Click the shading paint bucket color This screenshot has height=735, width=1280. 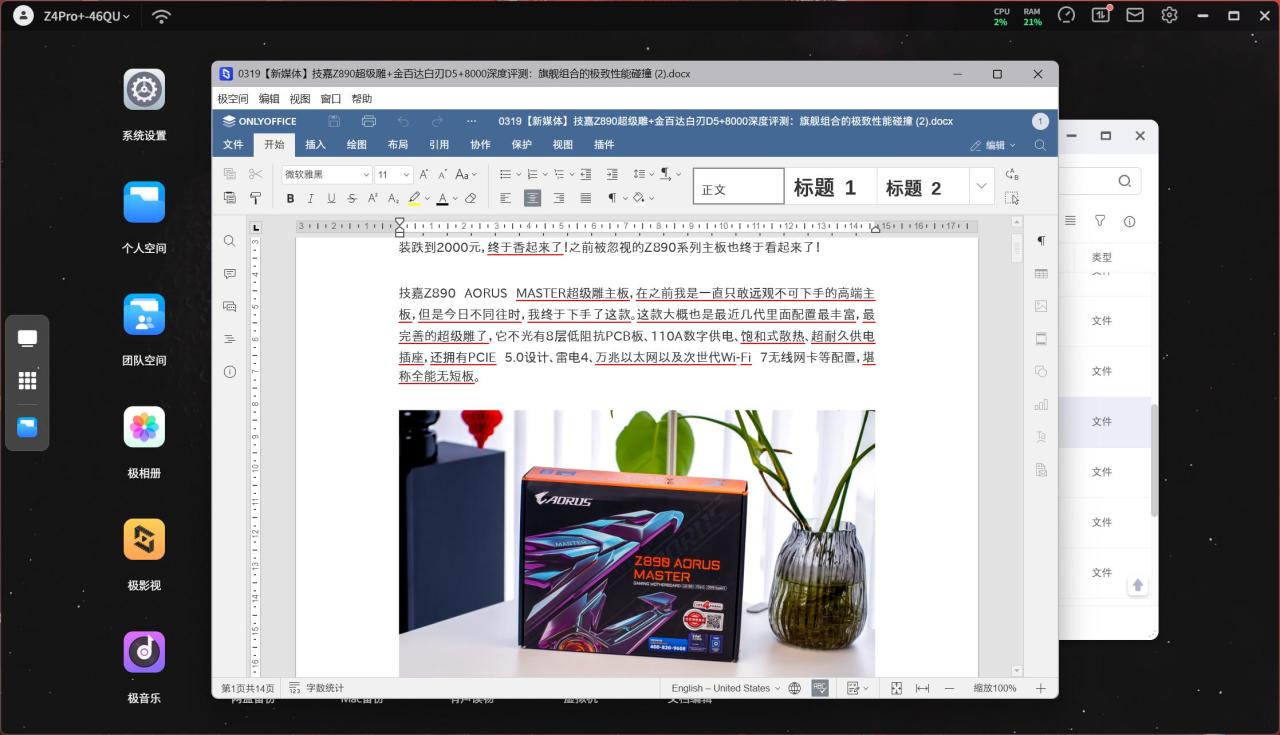coord(639,198)
